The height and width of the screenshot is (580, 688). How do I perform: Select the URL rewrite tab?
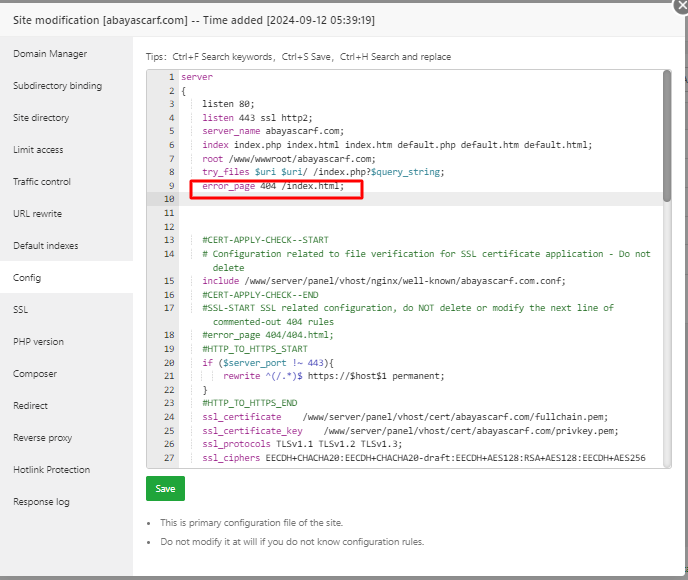click(x=37, y=214)
